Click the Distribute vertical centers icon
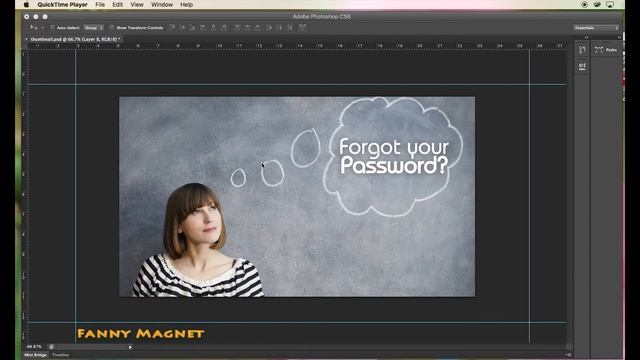640x360 pixels. [247, 28]
